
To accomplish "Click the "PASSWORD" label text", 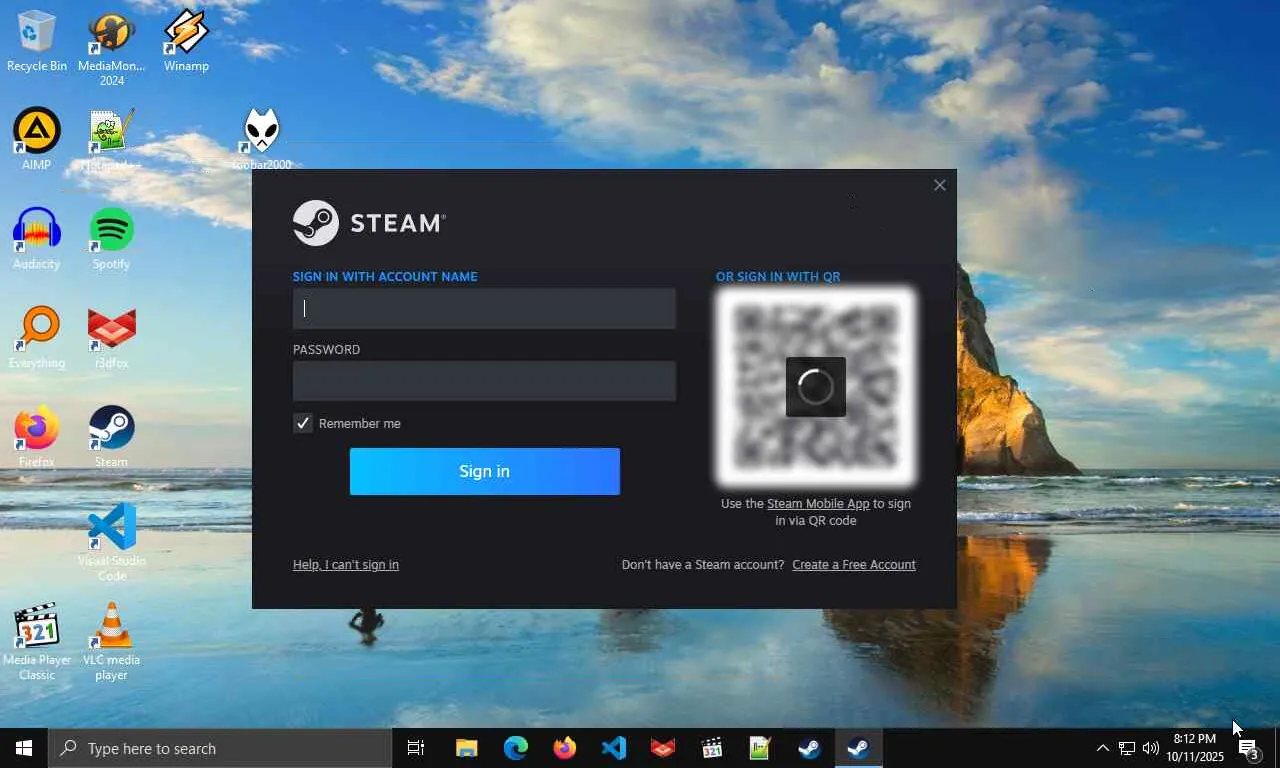I will 326,350.
